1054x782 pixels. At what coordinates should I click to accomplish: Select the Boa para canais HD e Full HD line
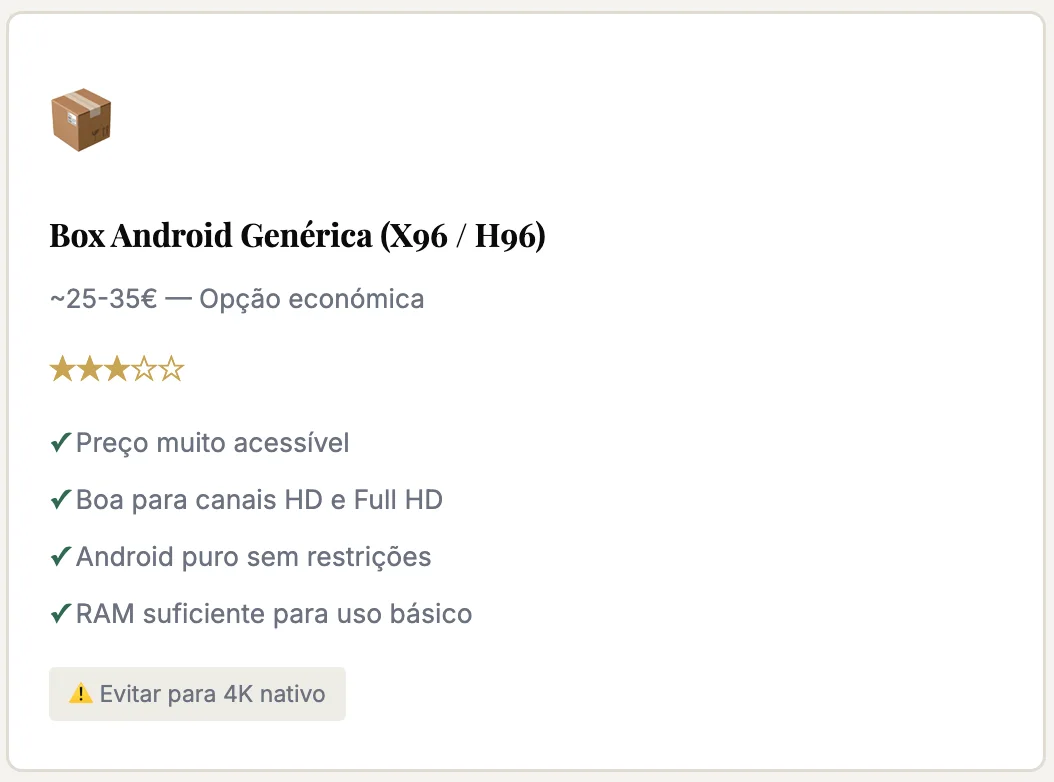coord(259,500)
